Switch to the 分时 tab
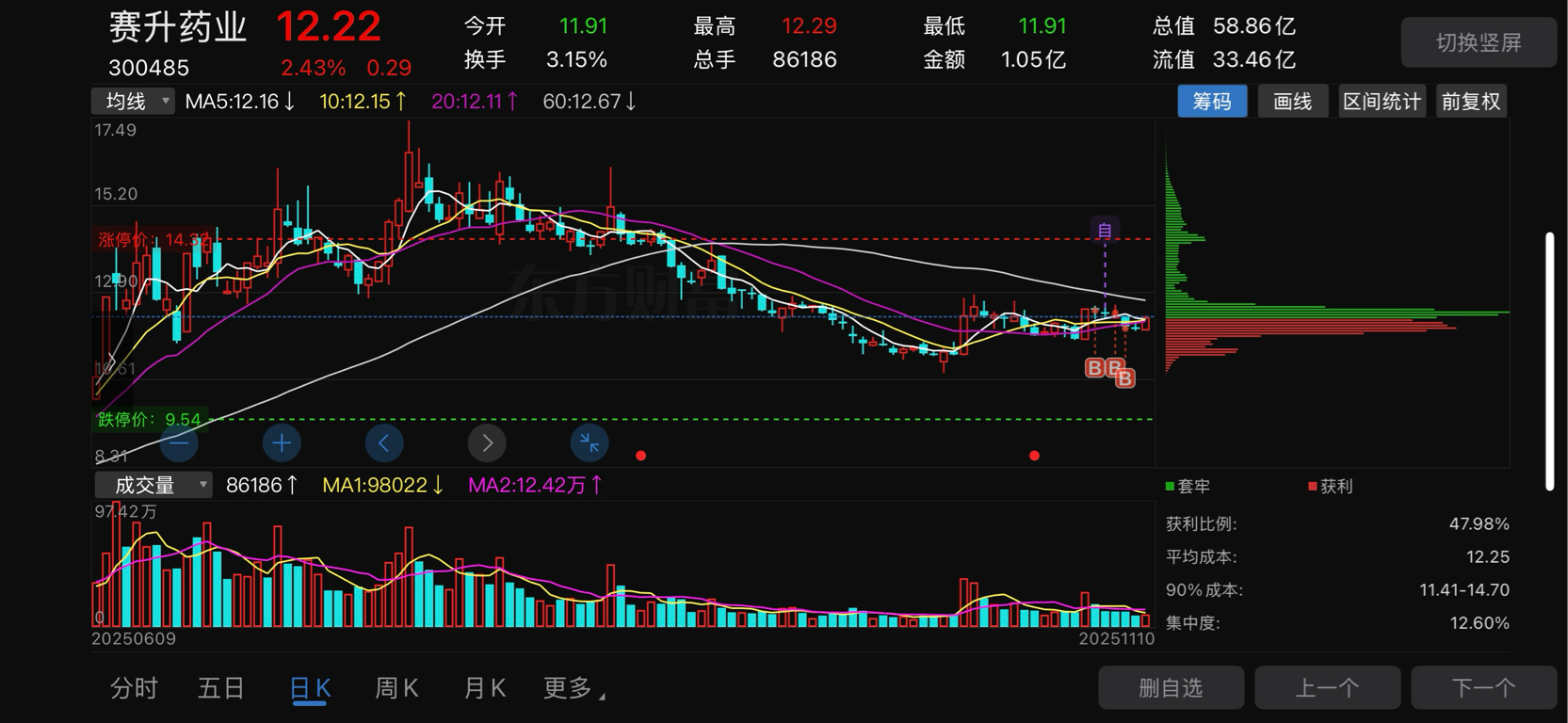This screenshot has width=1568, height=723. (134, 688)
